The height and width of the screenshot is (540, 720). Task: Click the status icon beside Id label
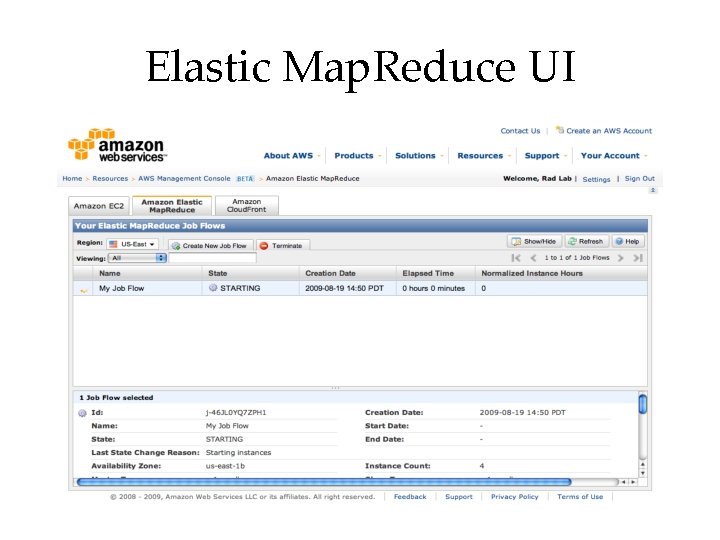(x=82, y=413)
